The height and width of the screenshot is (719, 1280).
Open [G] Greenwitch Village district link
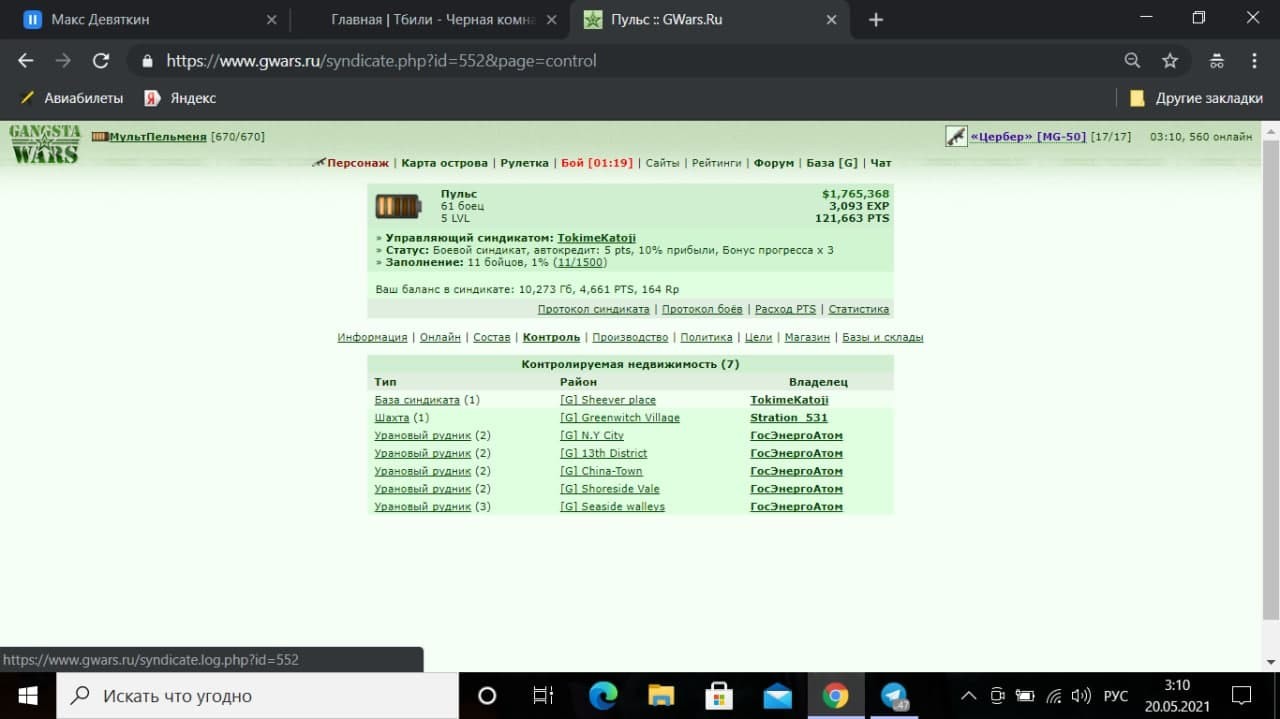[x=620, y=418]
